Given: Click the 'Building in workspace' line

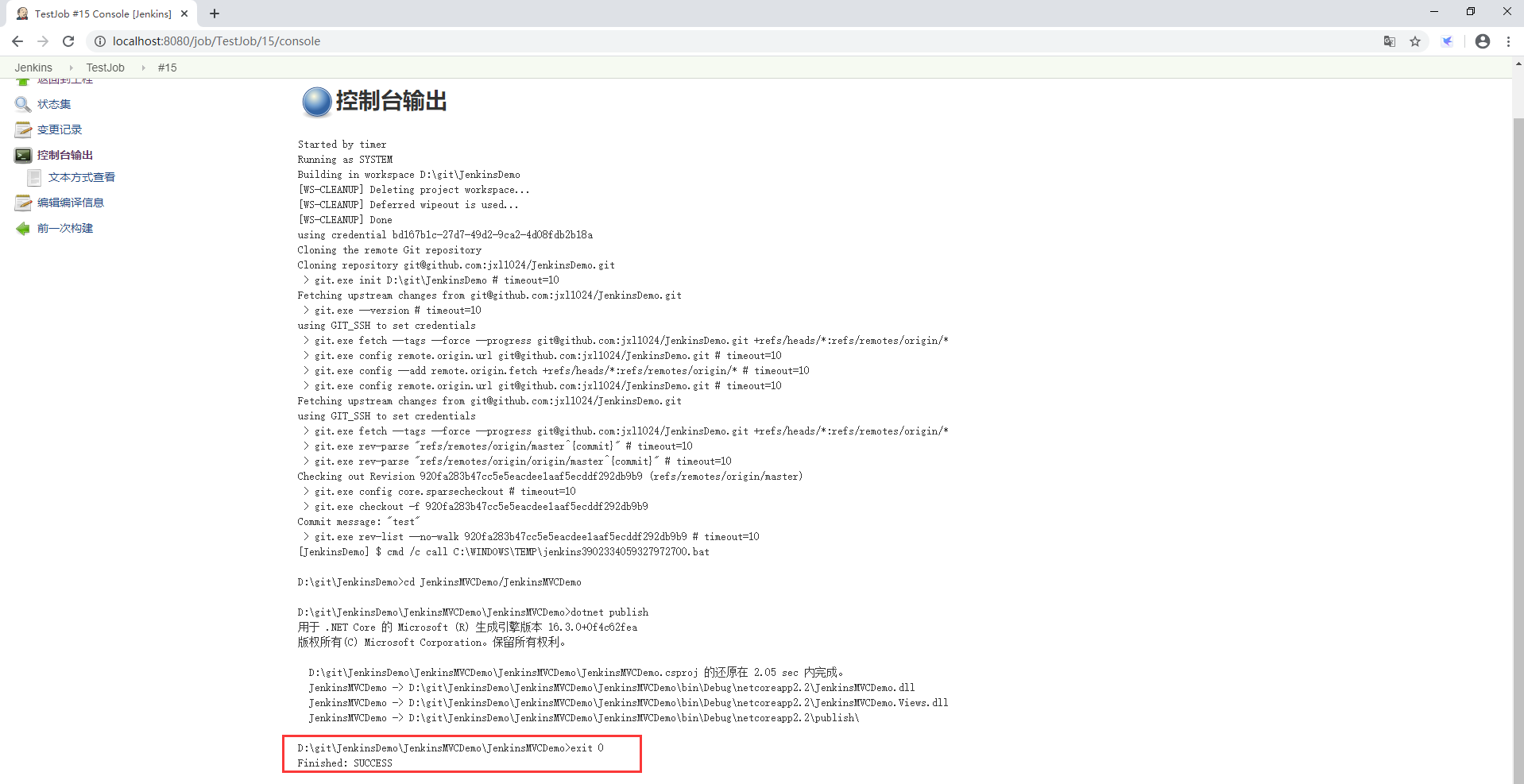Looking at the screenshot, I should (408, 175).
